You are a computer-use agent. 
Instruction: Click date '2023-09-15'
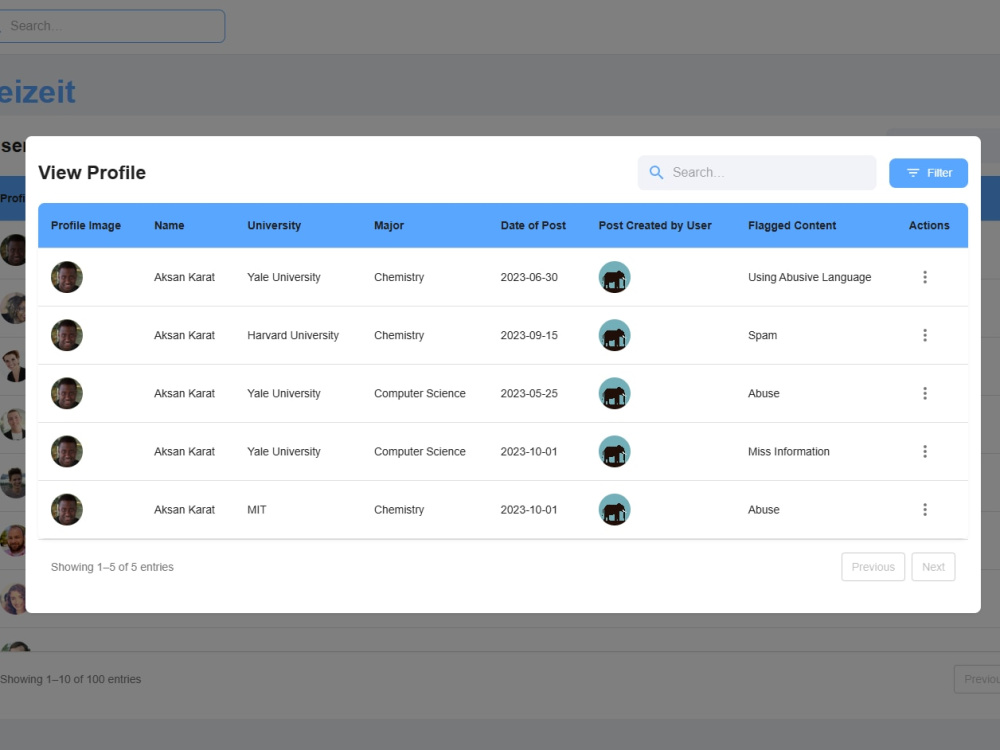(529, 335)
